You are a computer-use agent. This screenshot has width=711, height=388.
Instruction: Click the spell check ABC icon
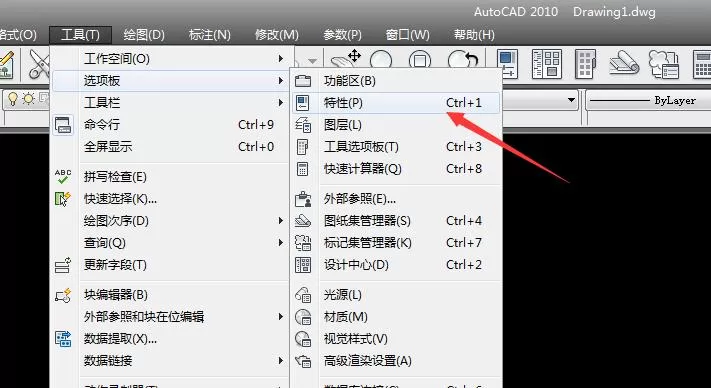pos(63,177)
